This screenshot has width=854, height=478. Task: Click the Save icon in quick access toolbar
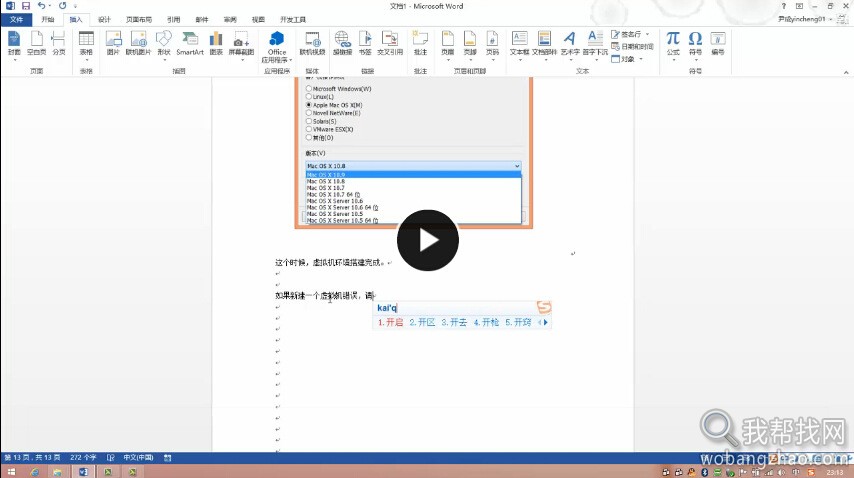26,6
